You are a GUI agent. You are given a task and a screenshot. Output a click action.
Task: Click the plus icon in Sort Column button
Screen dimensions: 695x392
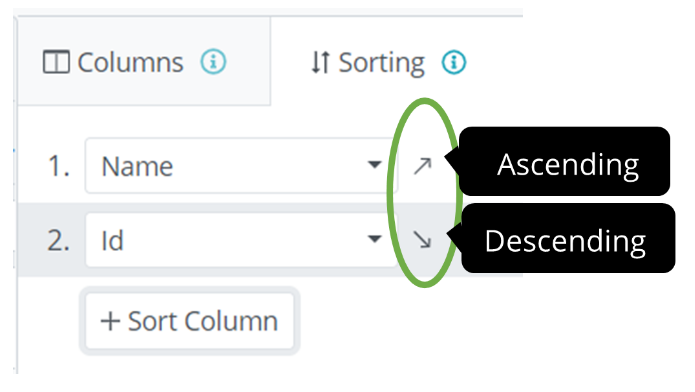click(x=110, y=321)
